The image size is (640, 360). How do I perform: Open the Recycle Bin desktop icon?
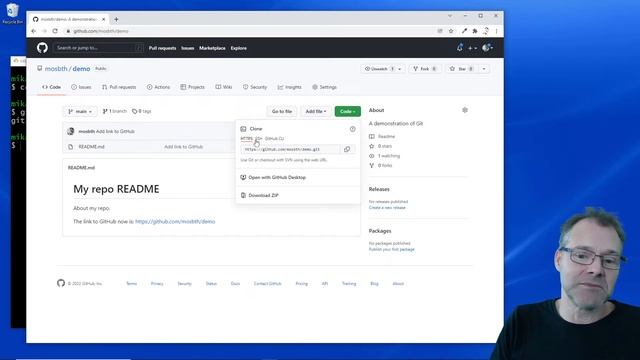click(x=12, y=13)
